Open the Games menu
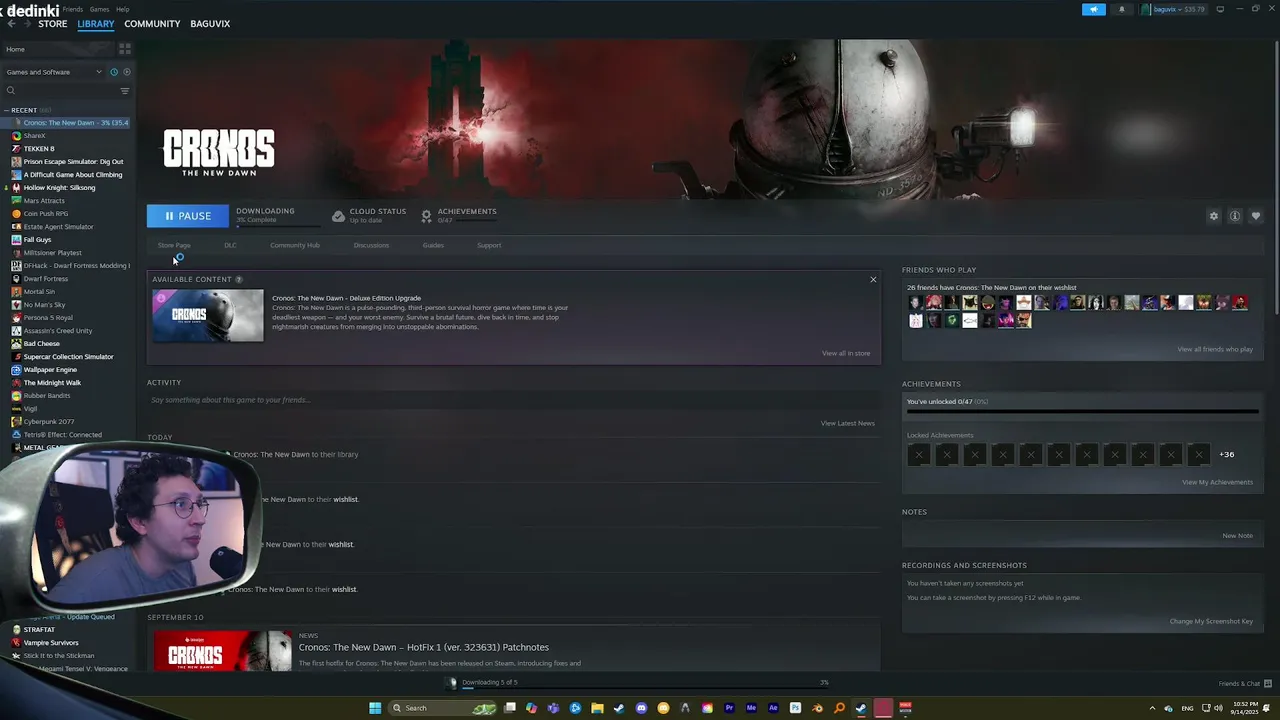The height and width of the screenshot is (720, 1280). (100, 9)
